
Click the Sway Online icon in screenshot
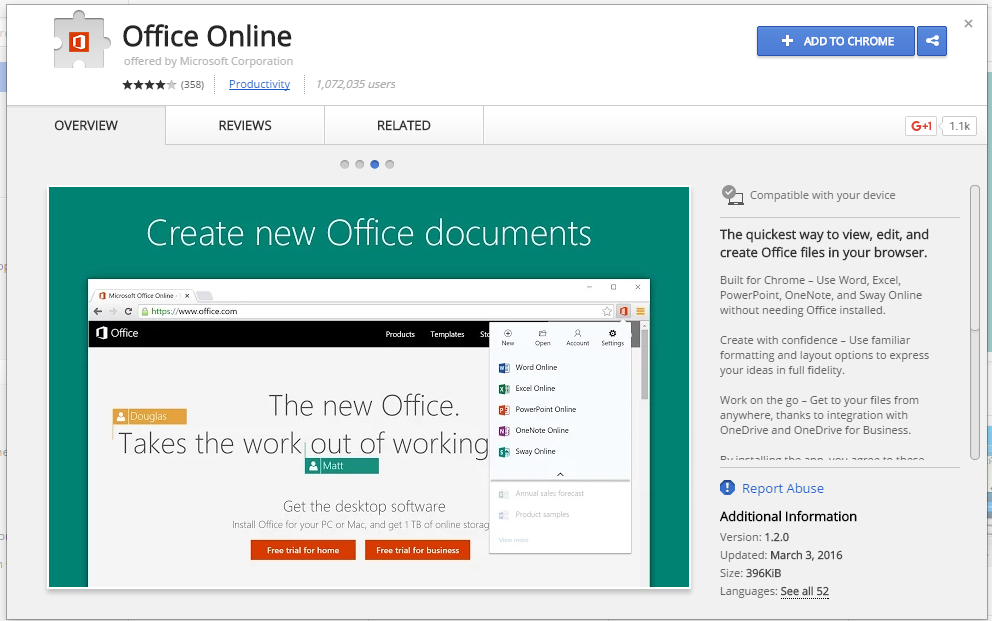click(504, 452)
